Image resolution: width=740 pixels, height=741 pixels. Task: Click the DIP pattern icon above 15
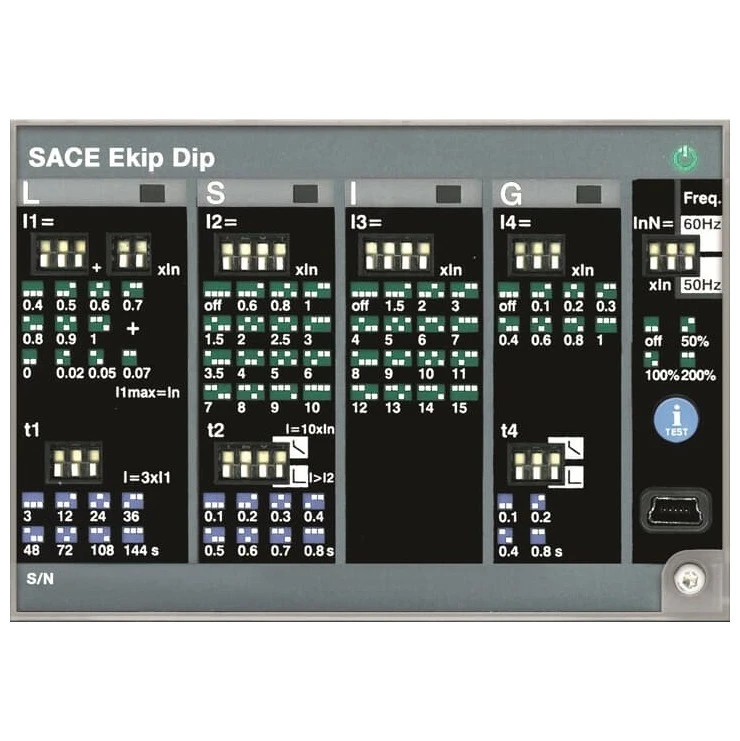coord(464,392)
